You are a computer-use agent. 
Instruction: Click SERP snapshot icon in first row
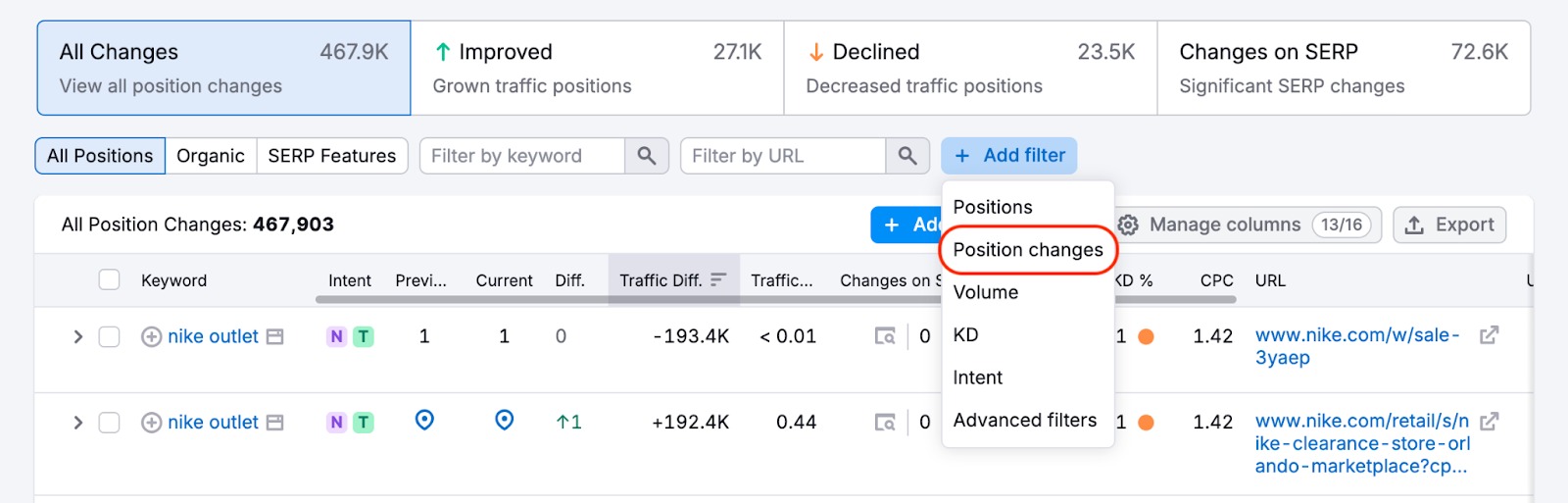pyautogui.click(x=885, y=336)
